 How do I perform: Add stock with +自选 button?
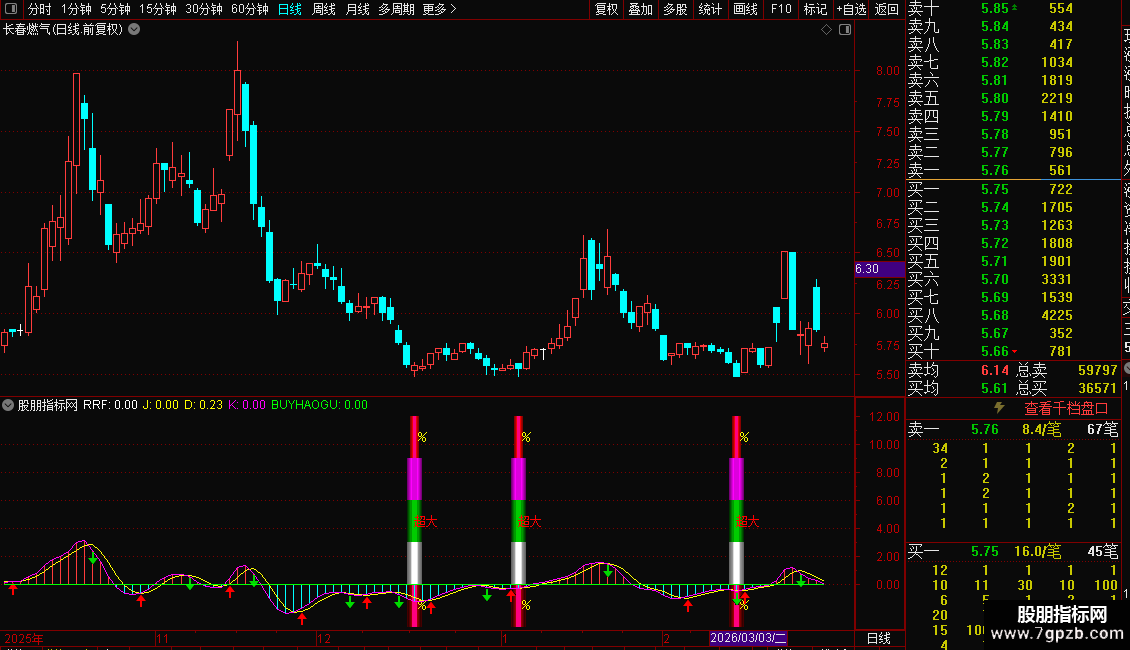tap(851, 9)
